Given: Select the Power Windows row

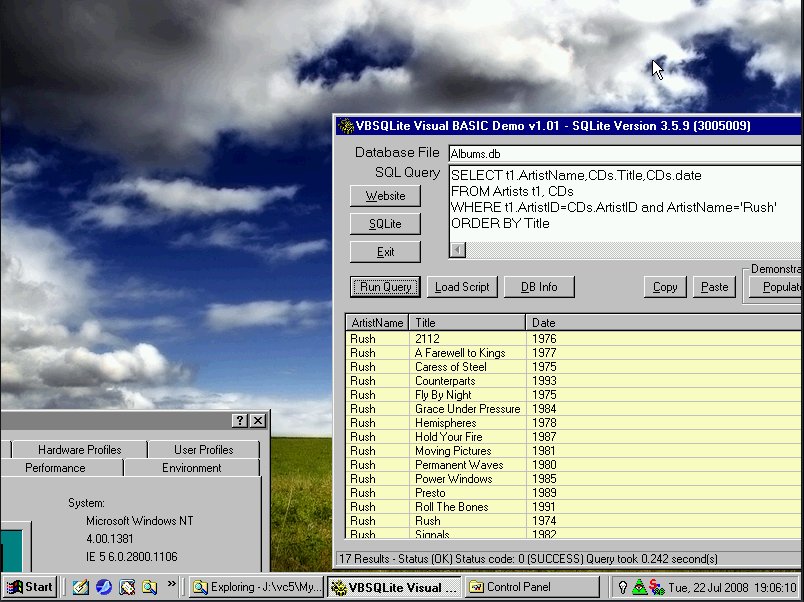Looking at the screenshot, I should pyautogui.click(x=573, y=479).
